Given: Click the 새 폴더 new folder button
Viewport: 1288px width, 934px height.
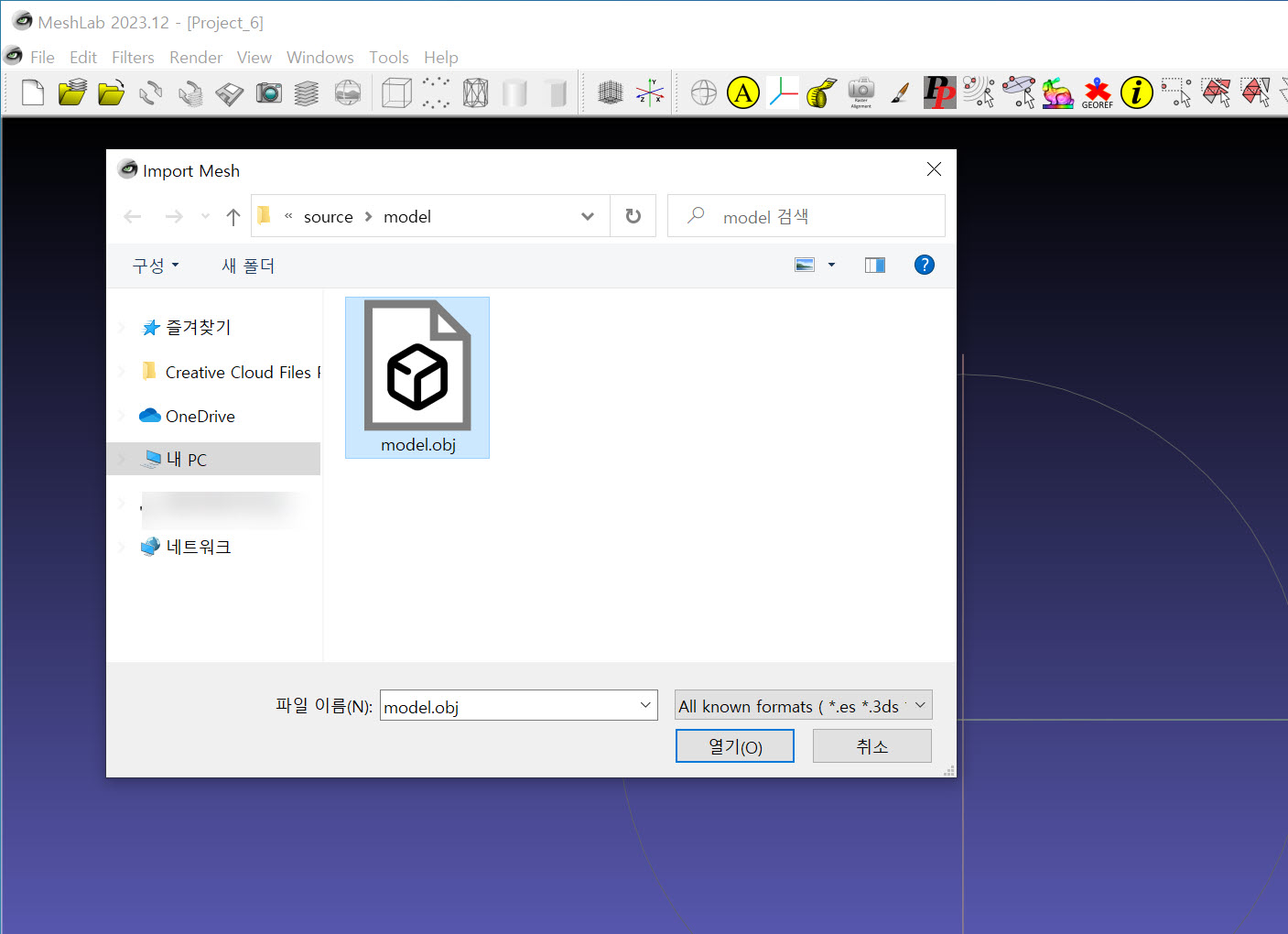Looking at the screenshot, I should (x=248, y=266).
